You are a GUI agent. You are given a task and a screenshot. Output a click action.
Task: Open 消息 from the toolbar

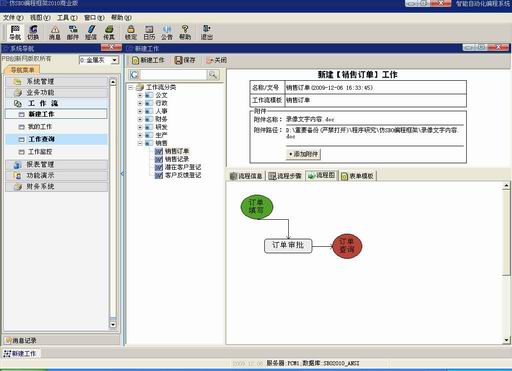click(x=55, y=32)
